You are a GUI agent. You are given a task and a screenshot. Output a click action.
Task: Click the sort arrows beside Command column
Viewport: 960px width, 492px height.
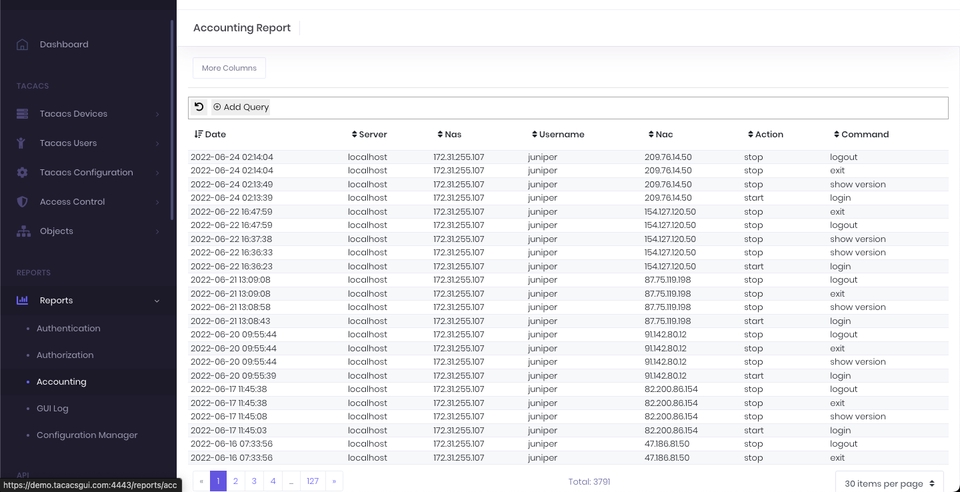point(837,135)
